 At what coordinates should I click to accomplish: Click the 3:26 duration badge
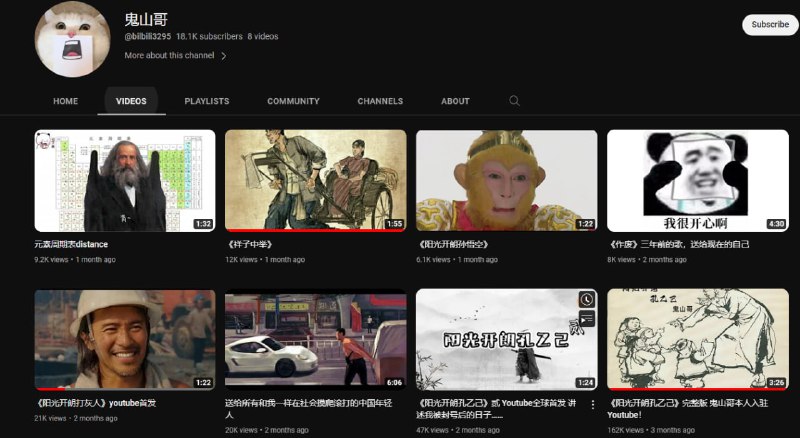[x=776, y=382]
